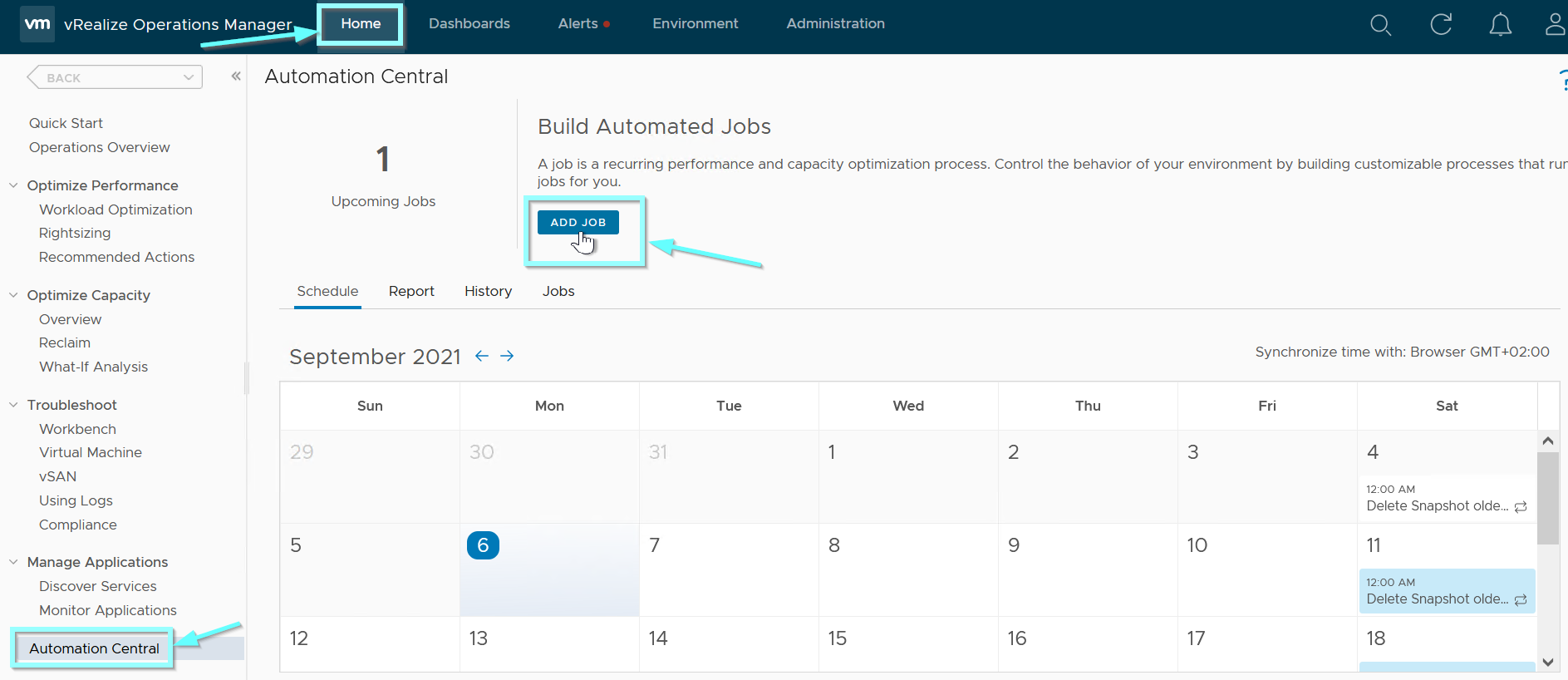Open the Delete Snapshot job on September 11
This screenshot has width=1568, height=680.
click(1447, 591)
